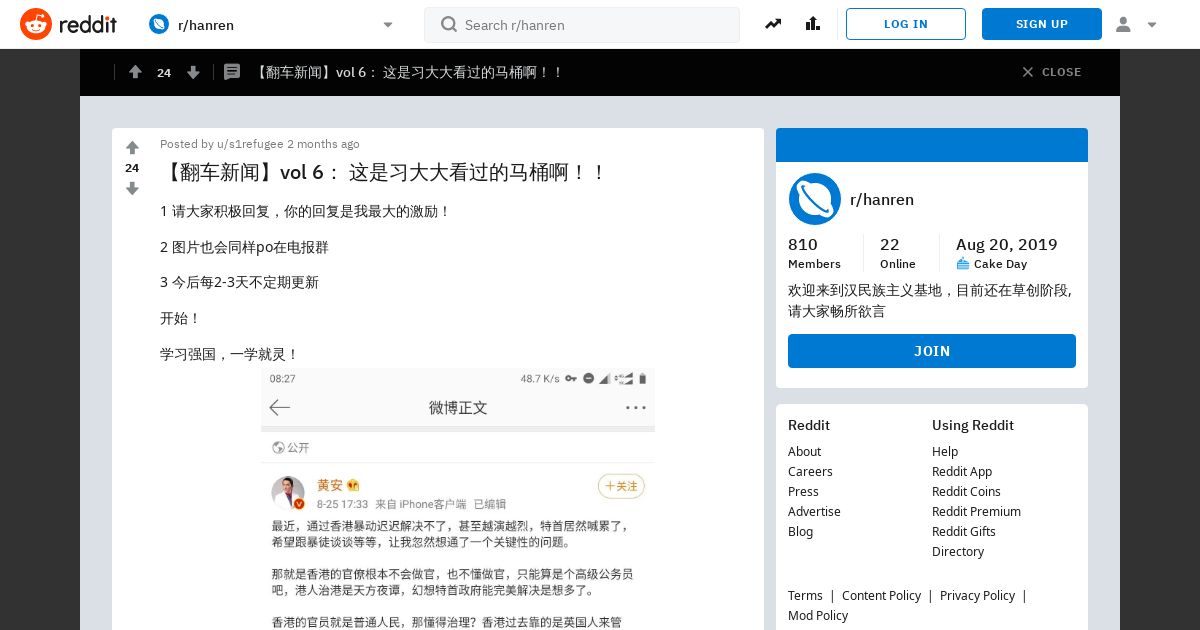This screenshot has height=630, width=1200.
Task: Click the SIGN UP button
Action: [x=1042, y=24]
